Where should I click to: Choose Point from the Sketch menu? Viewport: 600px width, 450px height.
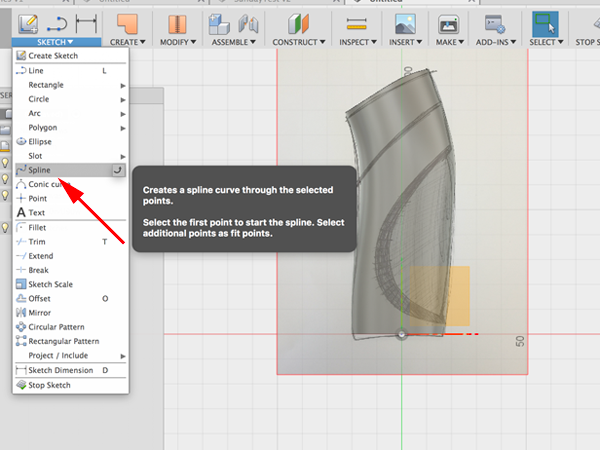[70, 198]
